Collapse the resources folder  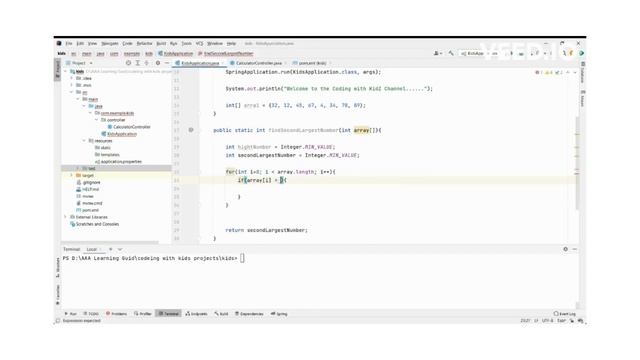coord(84,141)
